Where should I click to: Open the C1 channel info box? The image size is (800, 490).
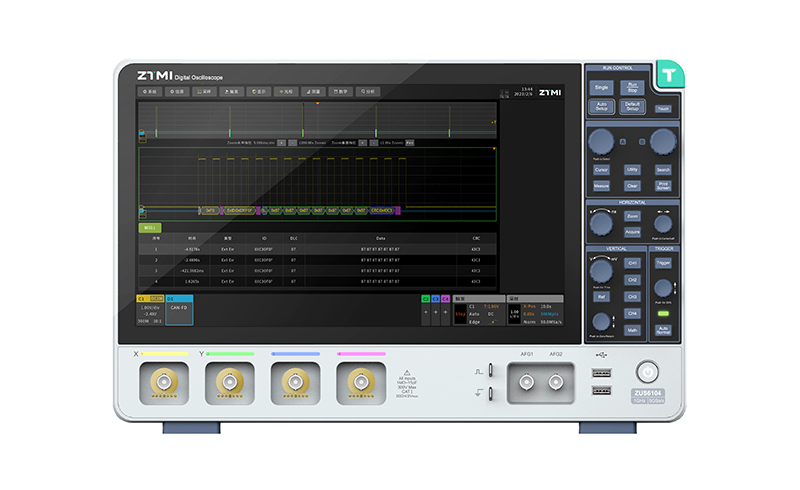150,310
